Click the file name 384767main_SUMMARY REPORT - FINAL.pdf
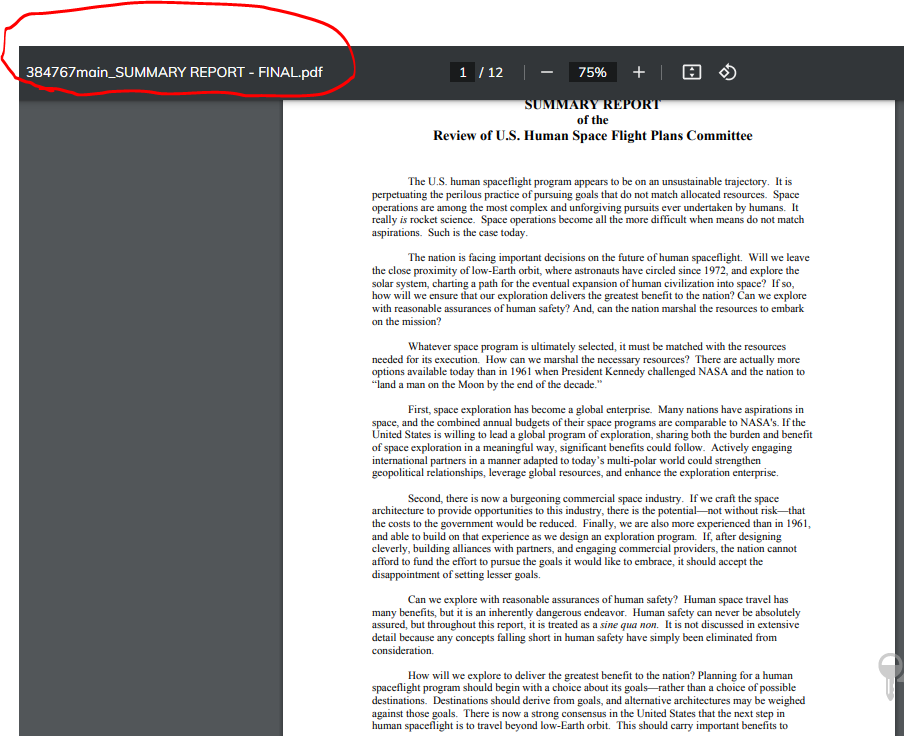This screenshot has height=737, width=905. click(174, 72)
